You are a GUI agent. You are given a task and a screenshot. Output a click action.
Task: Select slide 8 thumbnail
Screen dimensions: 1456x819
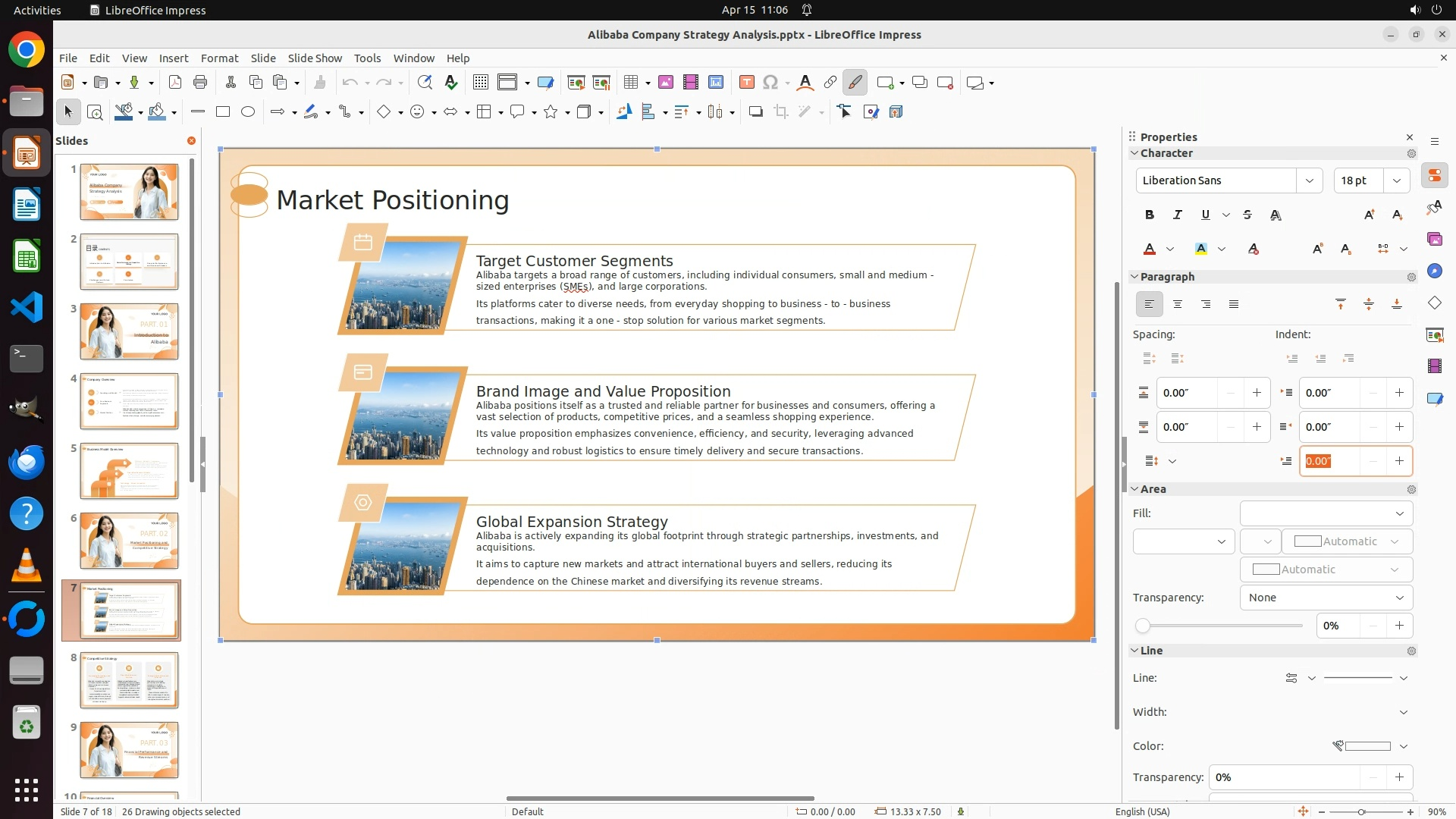point(129,680)
